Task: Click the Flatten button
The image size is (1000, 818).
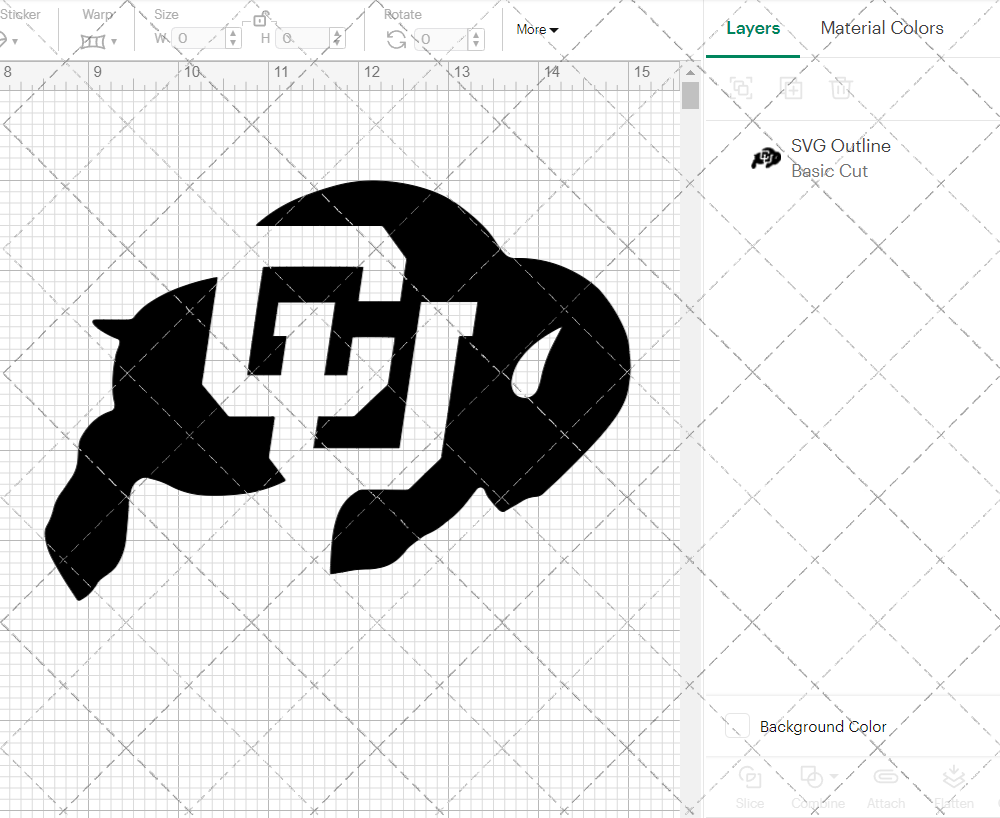Action: click(x=954, y=787)
